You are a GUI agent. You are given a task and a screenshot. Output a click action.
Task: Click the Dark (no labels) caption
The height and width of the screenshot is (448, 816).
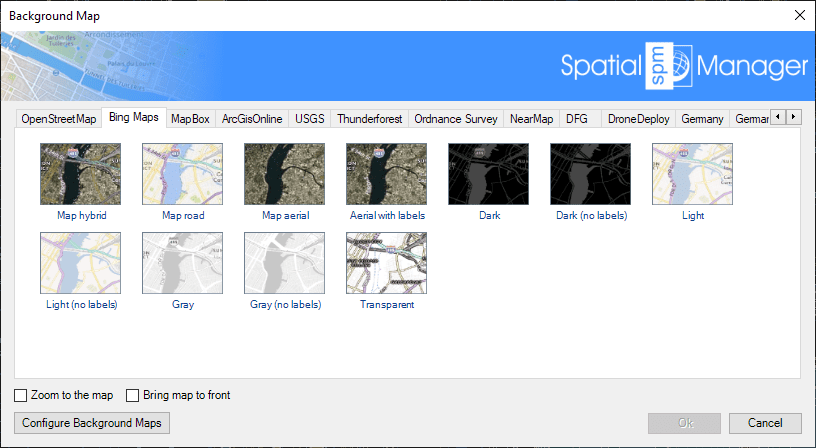(592, 215)
